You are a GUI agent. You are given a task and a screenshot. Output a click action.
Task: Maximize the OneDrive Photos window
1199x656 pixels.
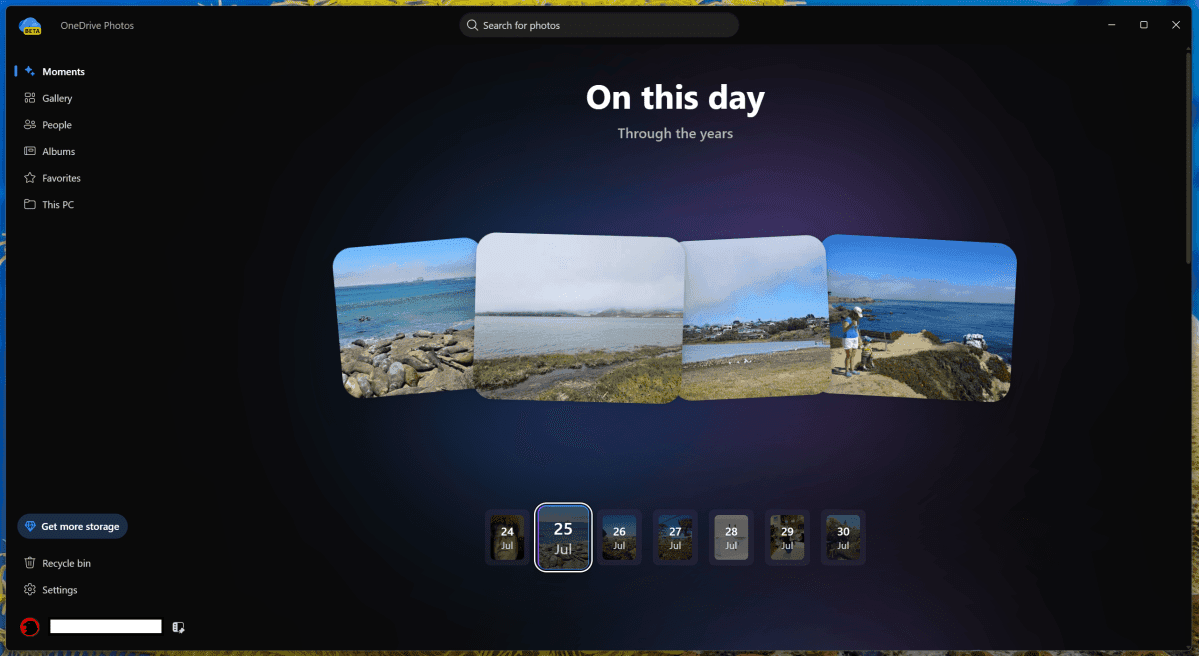click(1144, 25)
